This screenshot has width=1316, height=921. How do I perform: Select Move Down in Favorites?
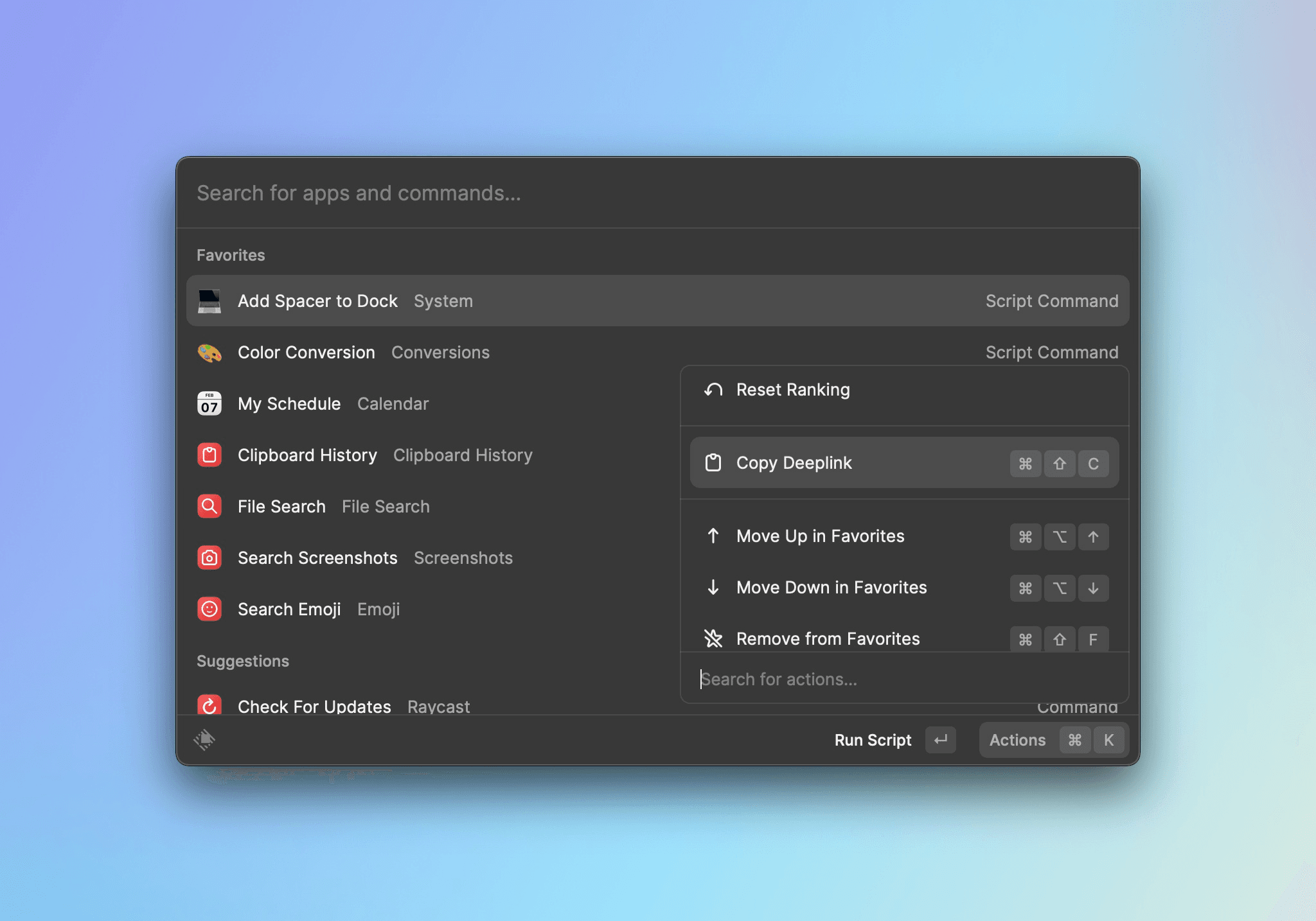pyautogui.click(x=831, y=588)
